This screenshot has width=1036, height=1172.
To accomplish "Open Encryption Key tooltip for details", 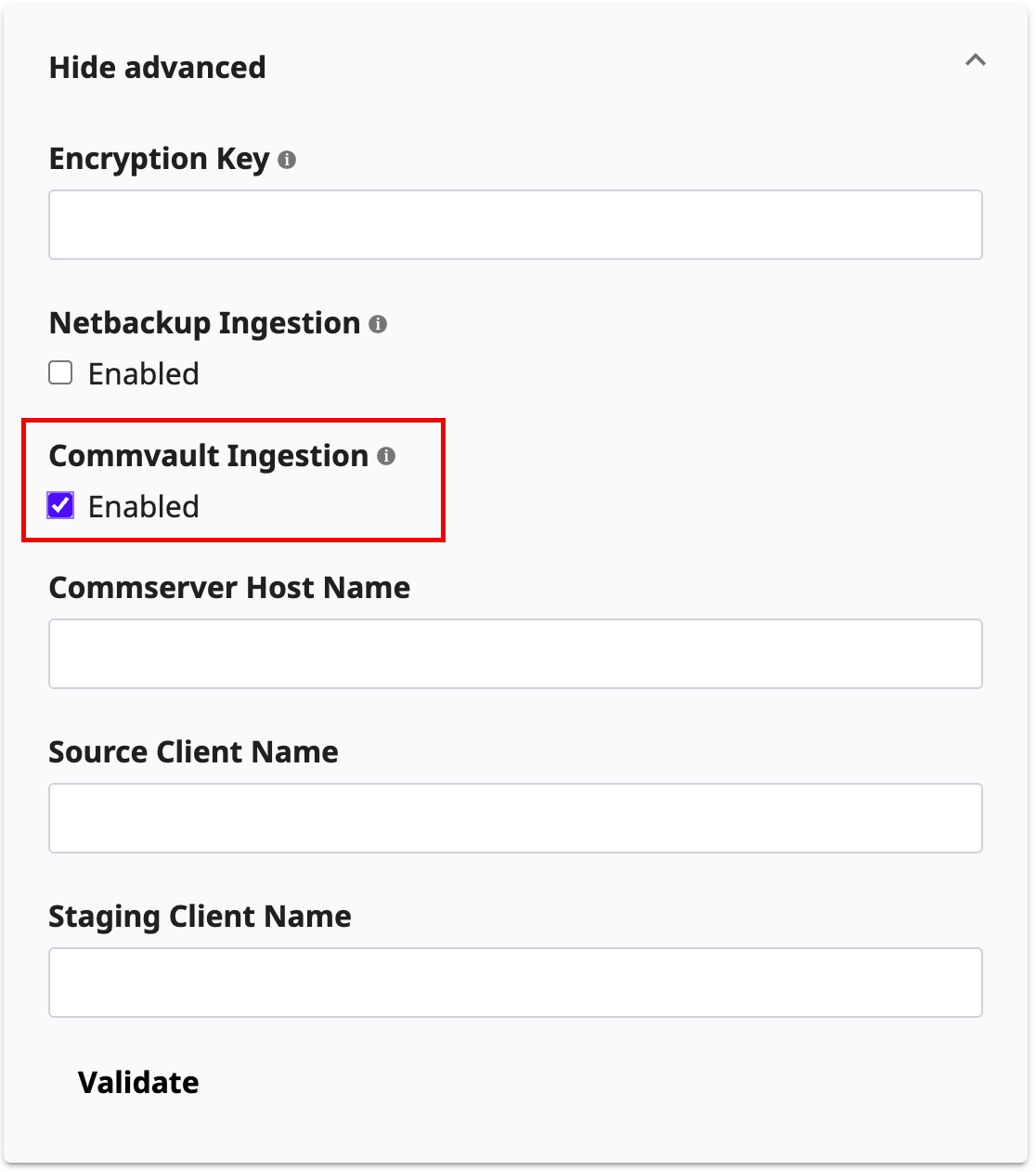I will 289,160.
